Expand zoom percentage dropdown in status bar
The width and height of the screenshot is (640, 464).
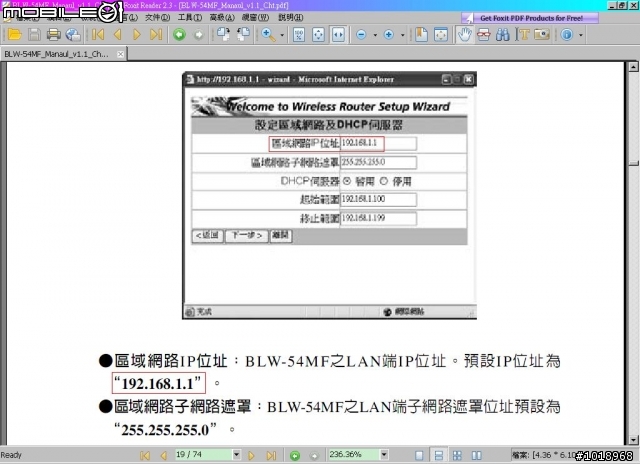384,455
